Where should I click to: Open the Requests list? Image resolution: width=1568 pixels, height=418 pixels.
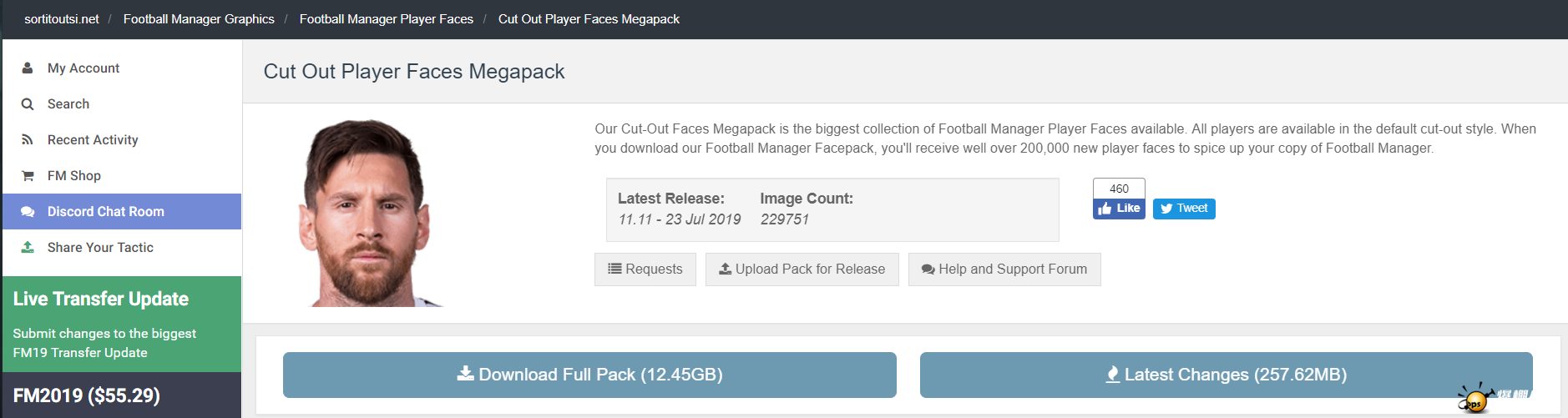(645, 269)
